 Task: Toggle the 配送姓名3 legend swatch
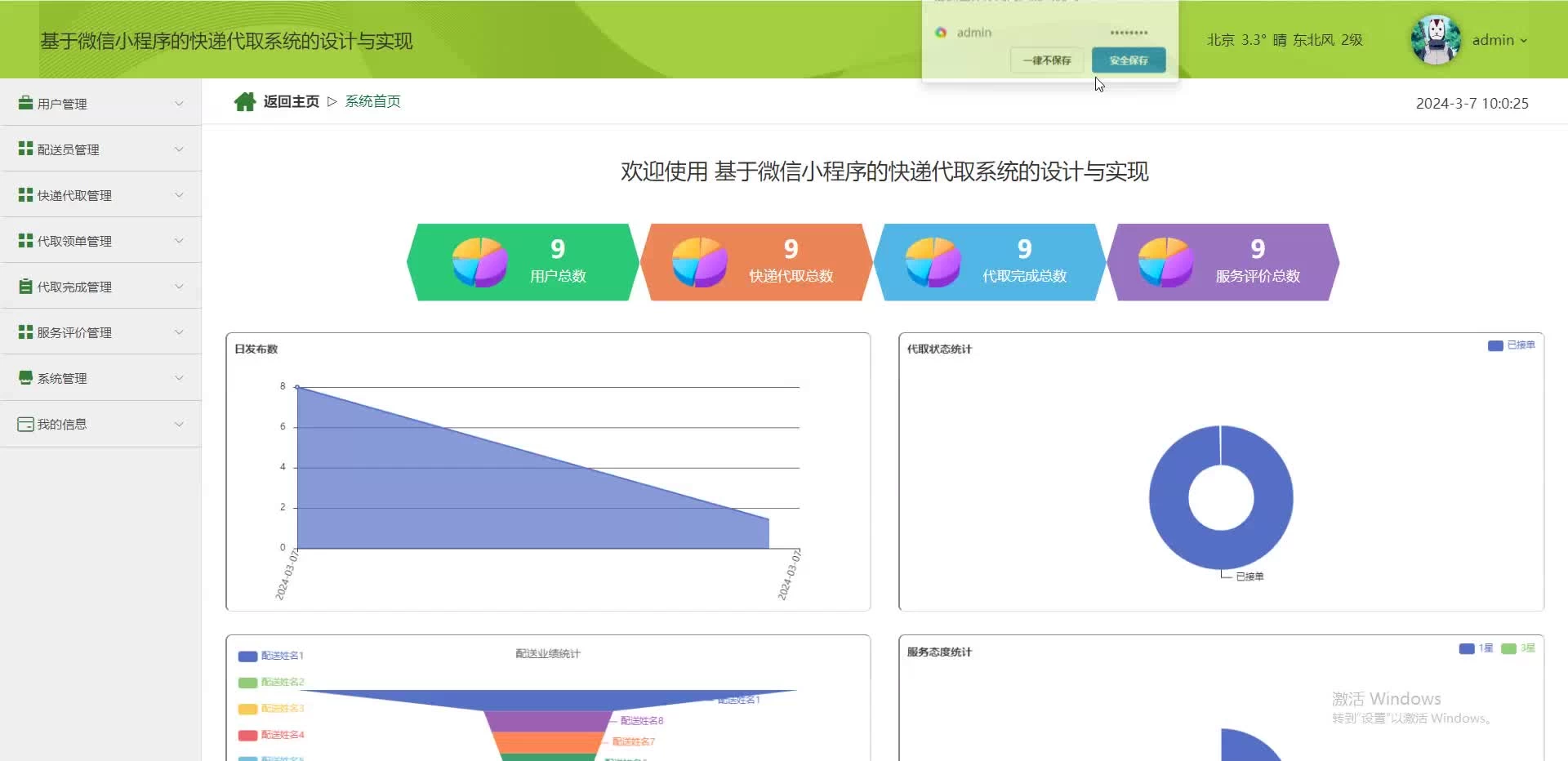coord(247,709)
